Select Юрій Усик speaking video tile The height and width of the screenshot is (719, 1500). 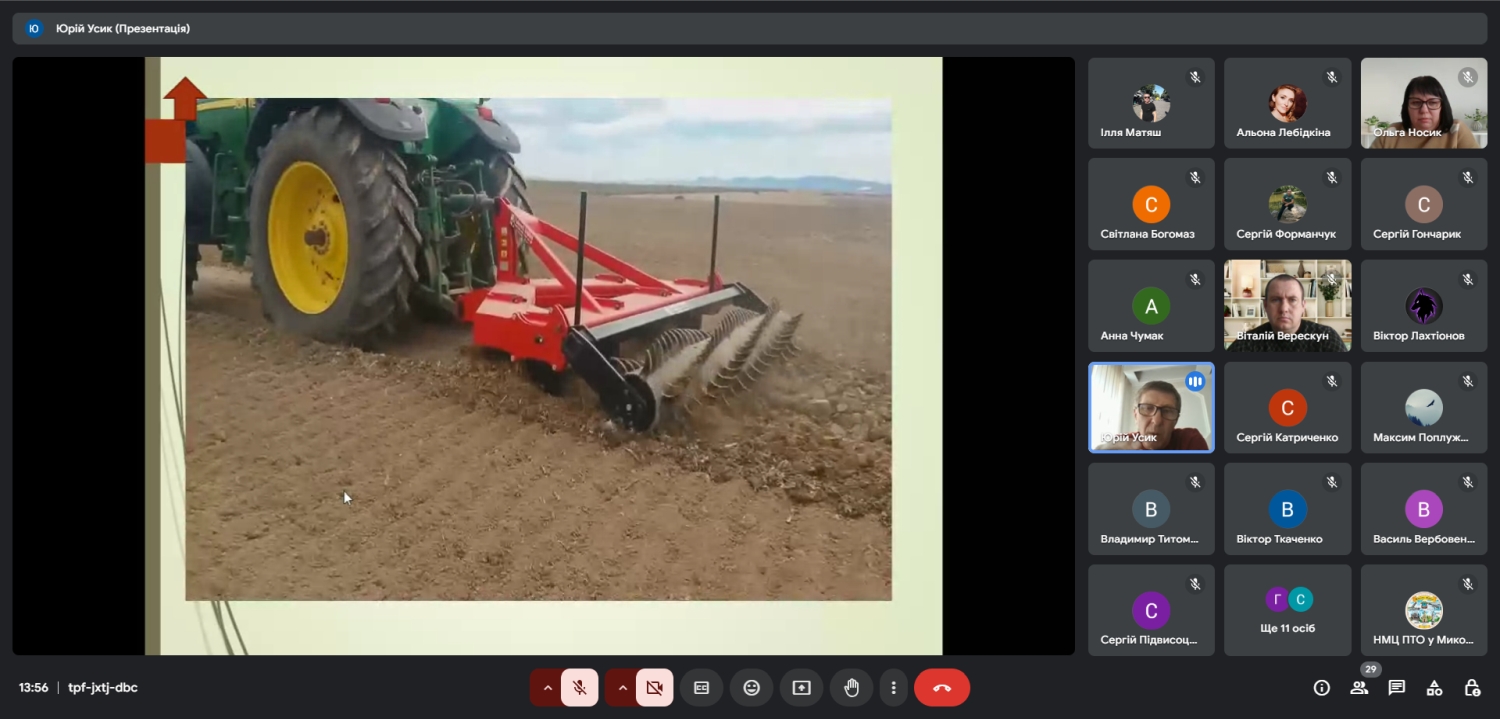pyautogui.click(x=1151, y=408)
